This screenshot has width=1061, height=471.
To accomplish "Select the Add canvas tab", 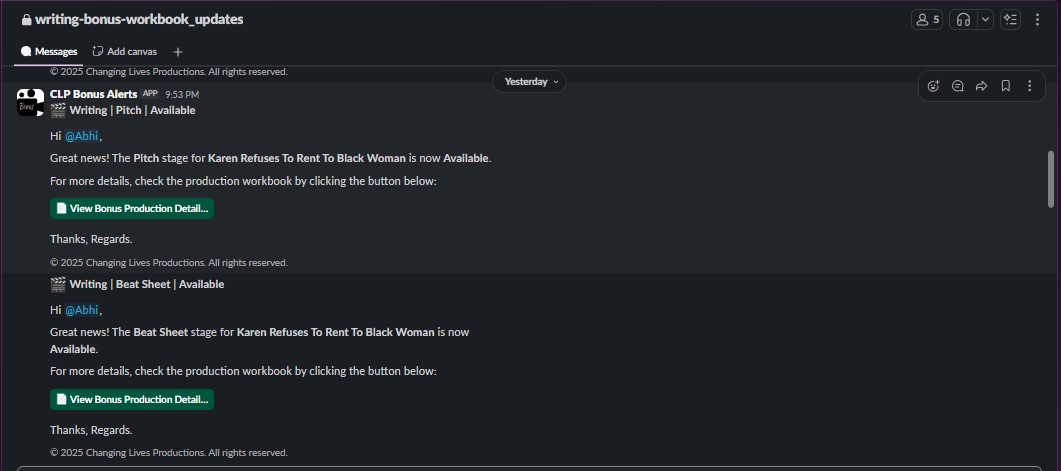I will tap(125, 51).
